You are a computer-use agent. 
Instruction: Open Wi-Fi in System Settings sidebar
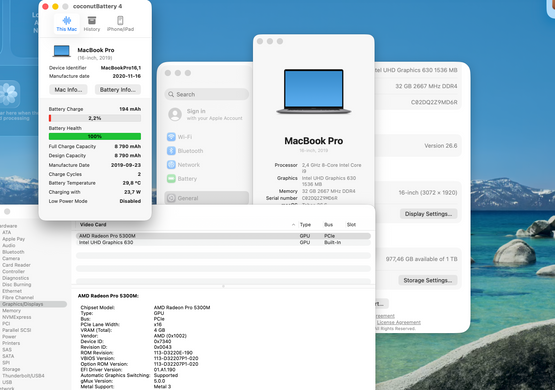click(207, 137)
